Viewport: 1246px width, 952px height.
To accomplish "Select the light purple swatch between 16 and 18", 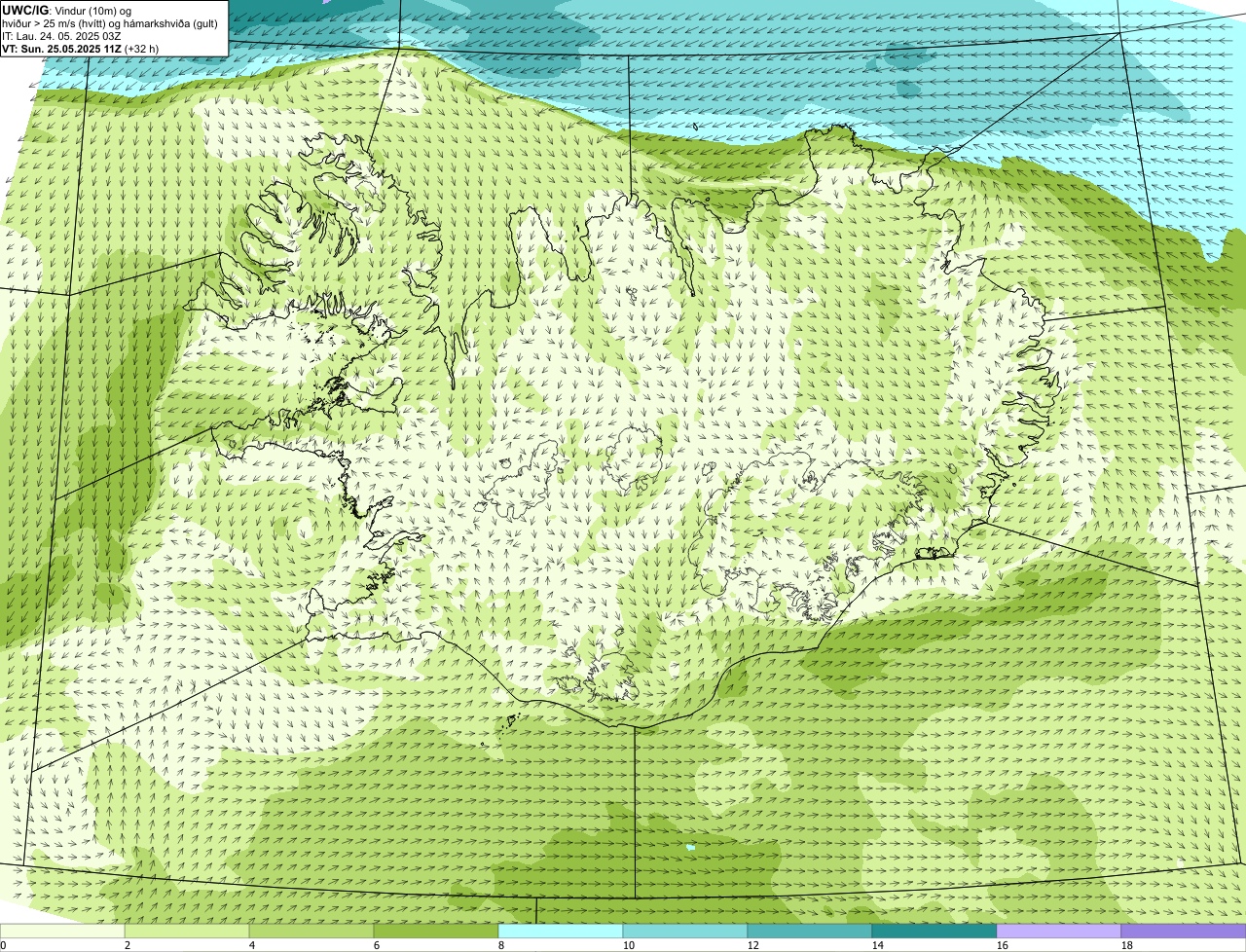I will pyautogui.click(x=1059, y=932).
